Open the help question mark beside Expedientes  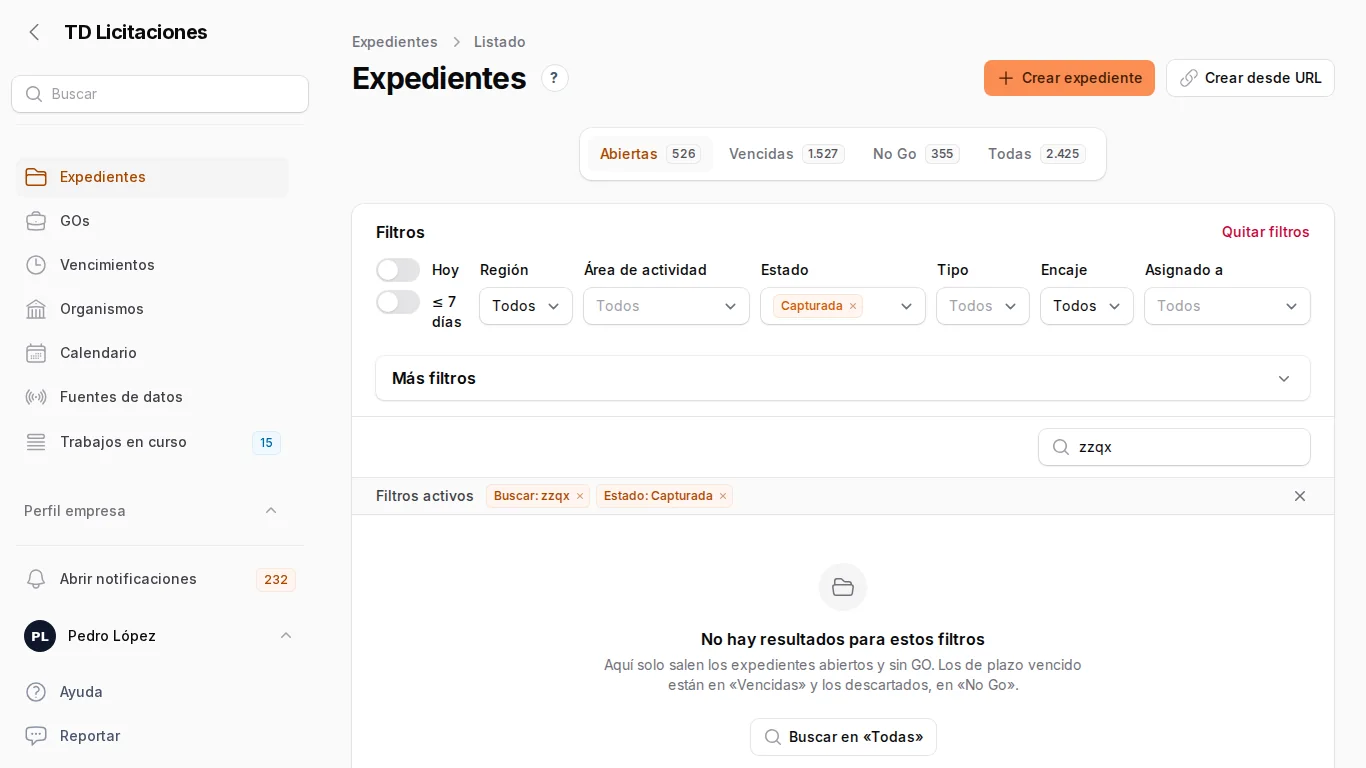tap(554, 78)
